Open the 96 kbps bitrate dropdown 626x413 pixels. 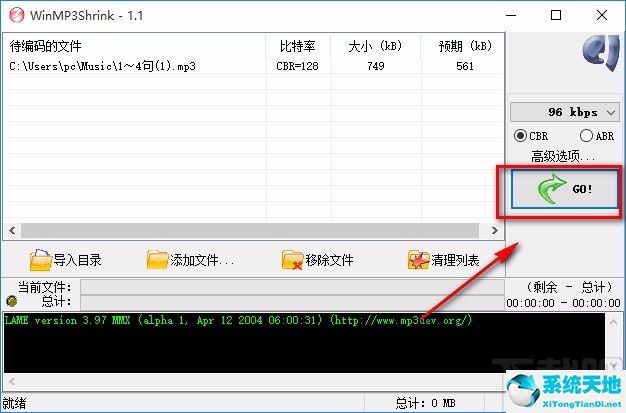(564, 112)
